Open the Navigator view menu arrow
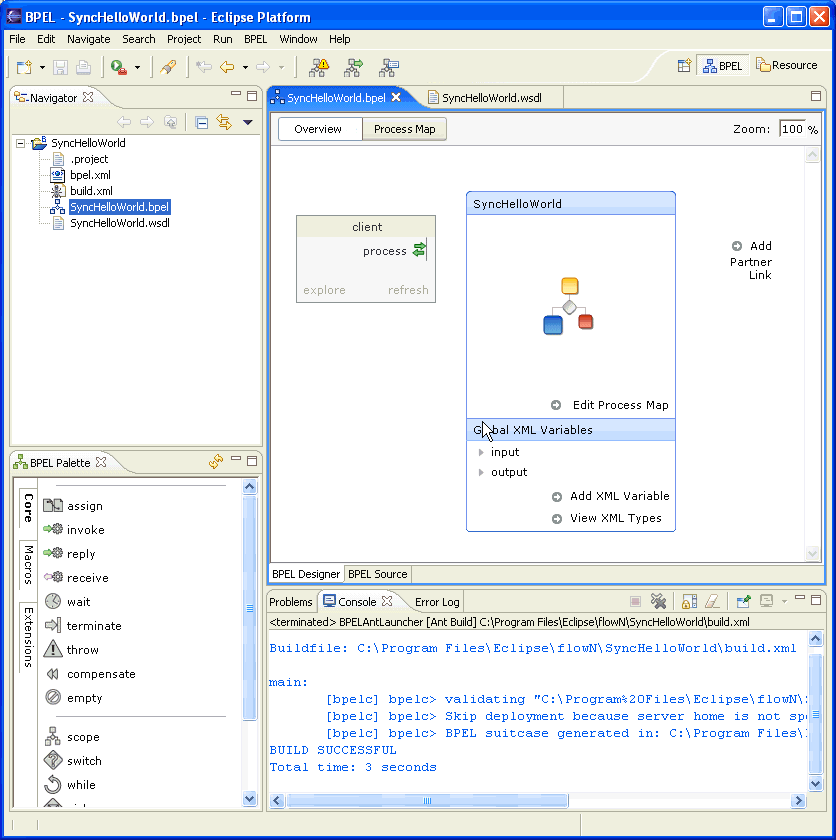 [247, 123]
